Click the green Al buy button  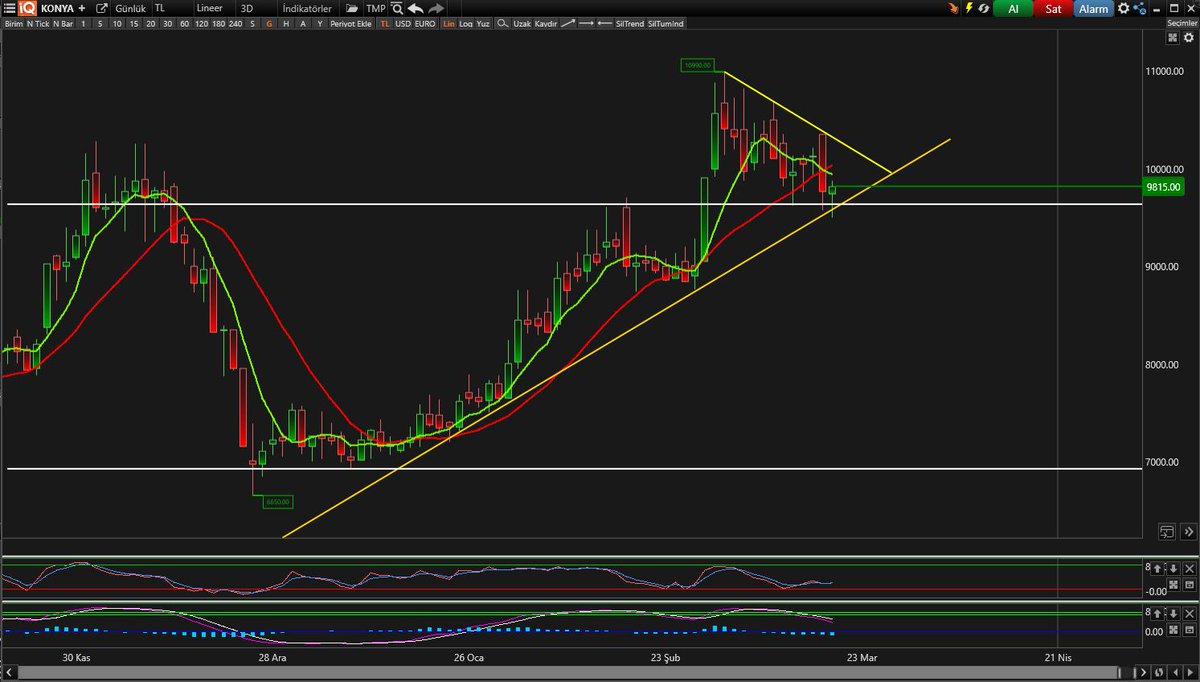(1013, 8)
